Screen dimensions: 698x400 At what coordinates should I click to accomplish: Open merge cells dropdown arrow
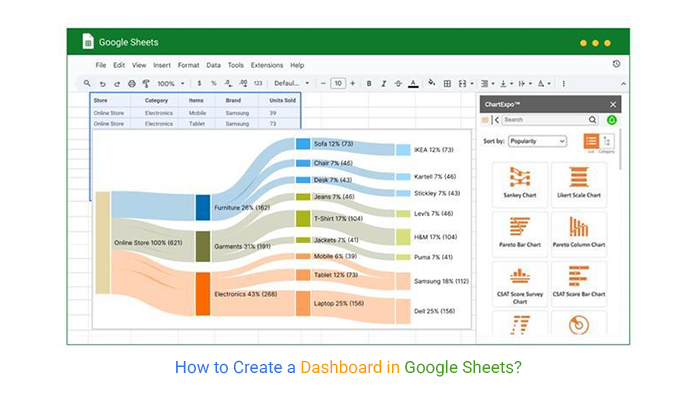coord(472,84)
